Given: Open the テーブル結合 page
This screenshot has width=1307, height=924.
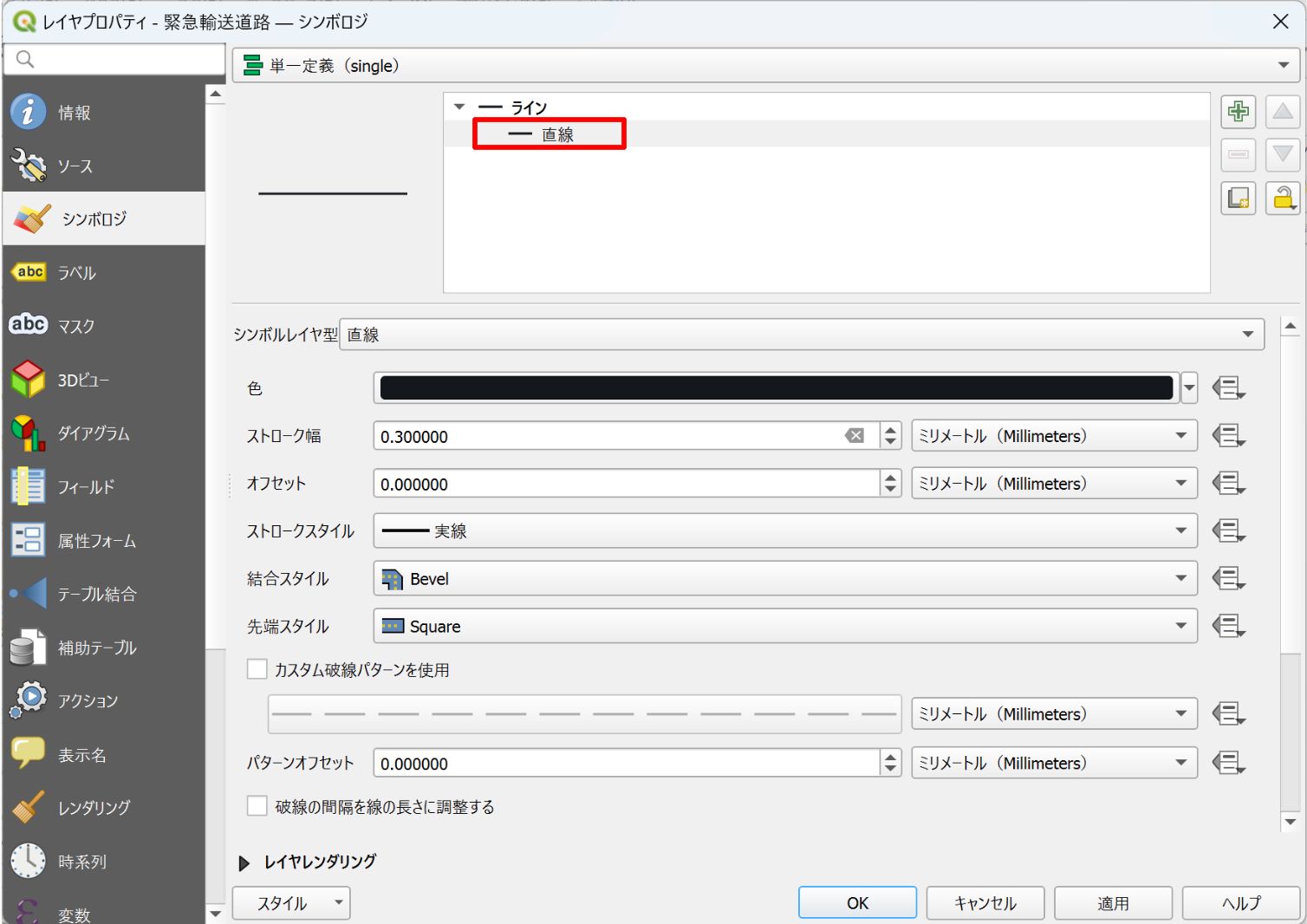Looking at the screenshot, I should 104,594.
